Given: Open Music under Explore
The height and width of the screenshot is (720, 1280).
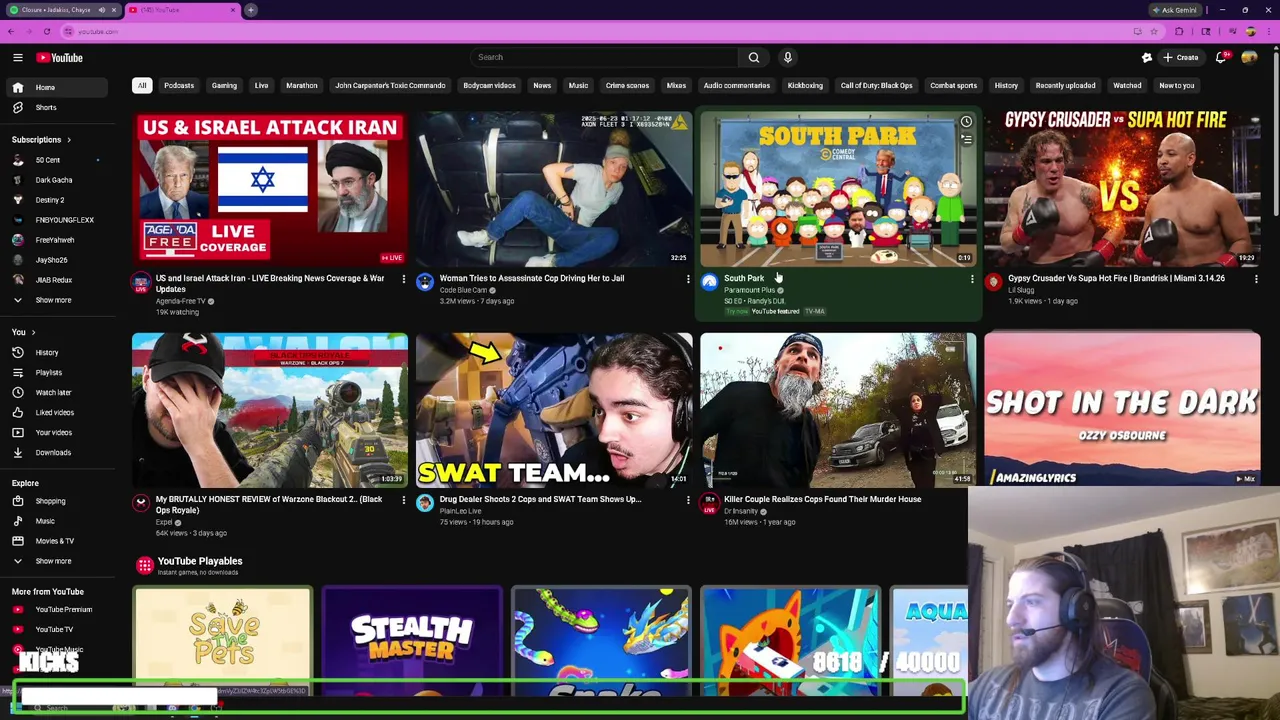Looking at the screenshot, I should click(x=56, y=521).
